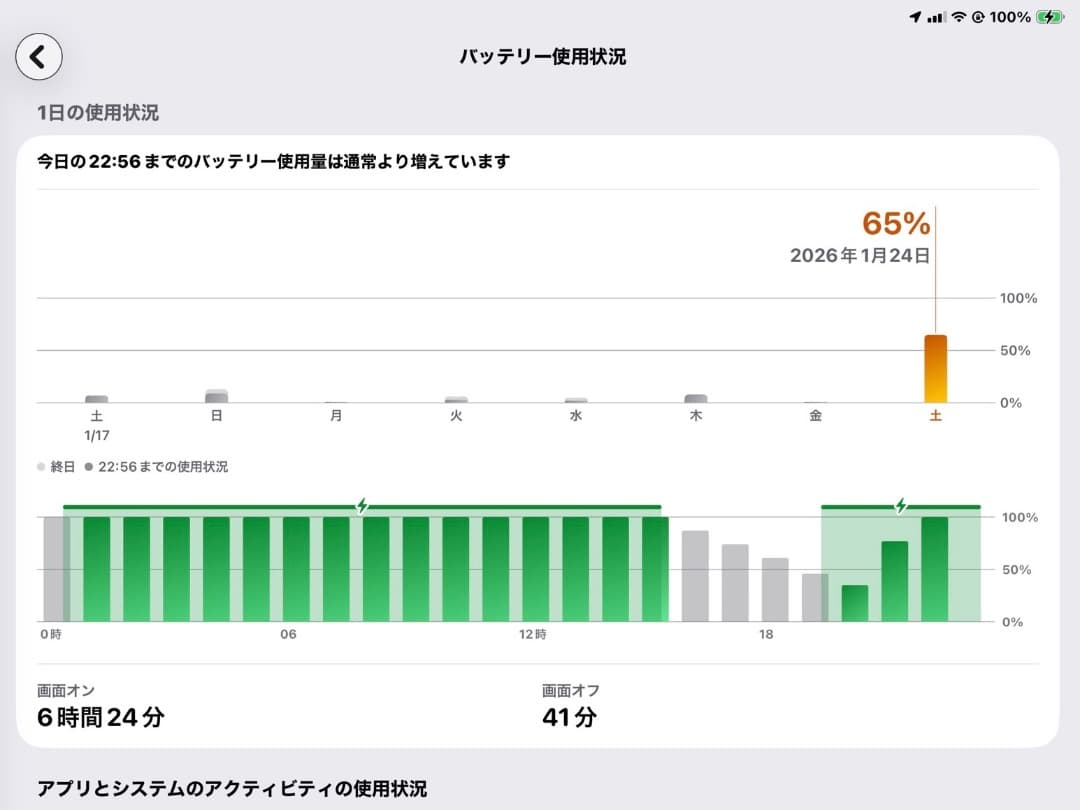Viewport: 1080px width, 810px height.
Task: Tap the cellular signal bars in the status bar
Action: pos(936,16)
